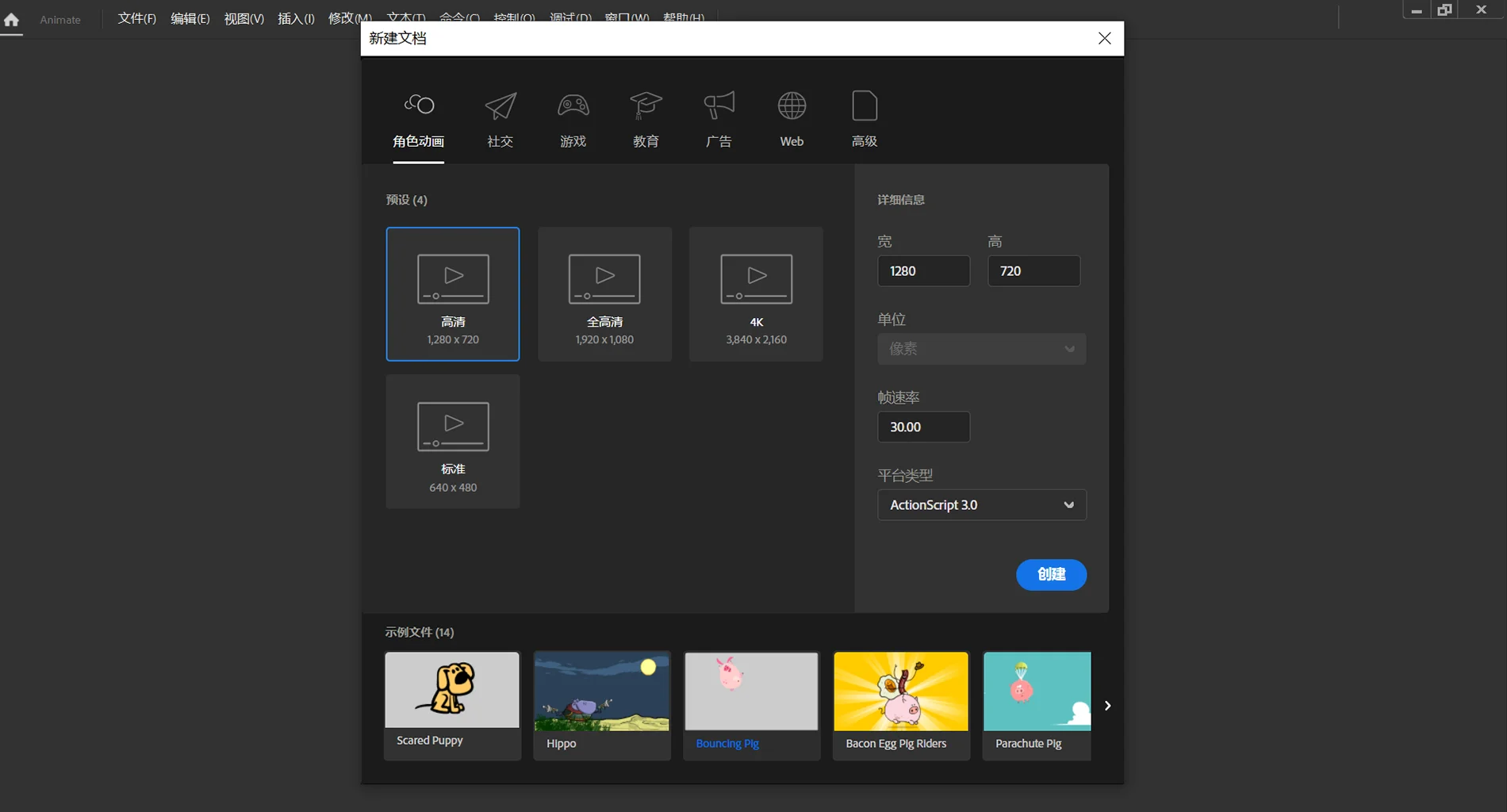The image size is (1507, 812).
Task: Open the 单位 units dropdown
Action: pyautogui.click(x=981, y=349)
